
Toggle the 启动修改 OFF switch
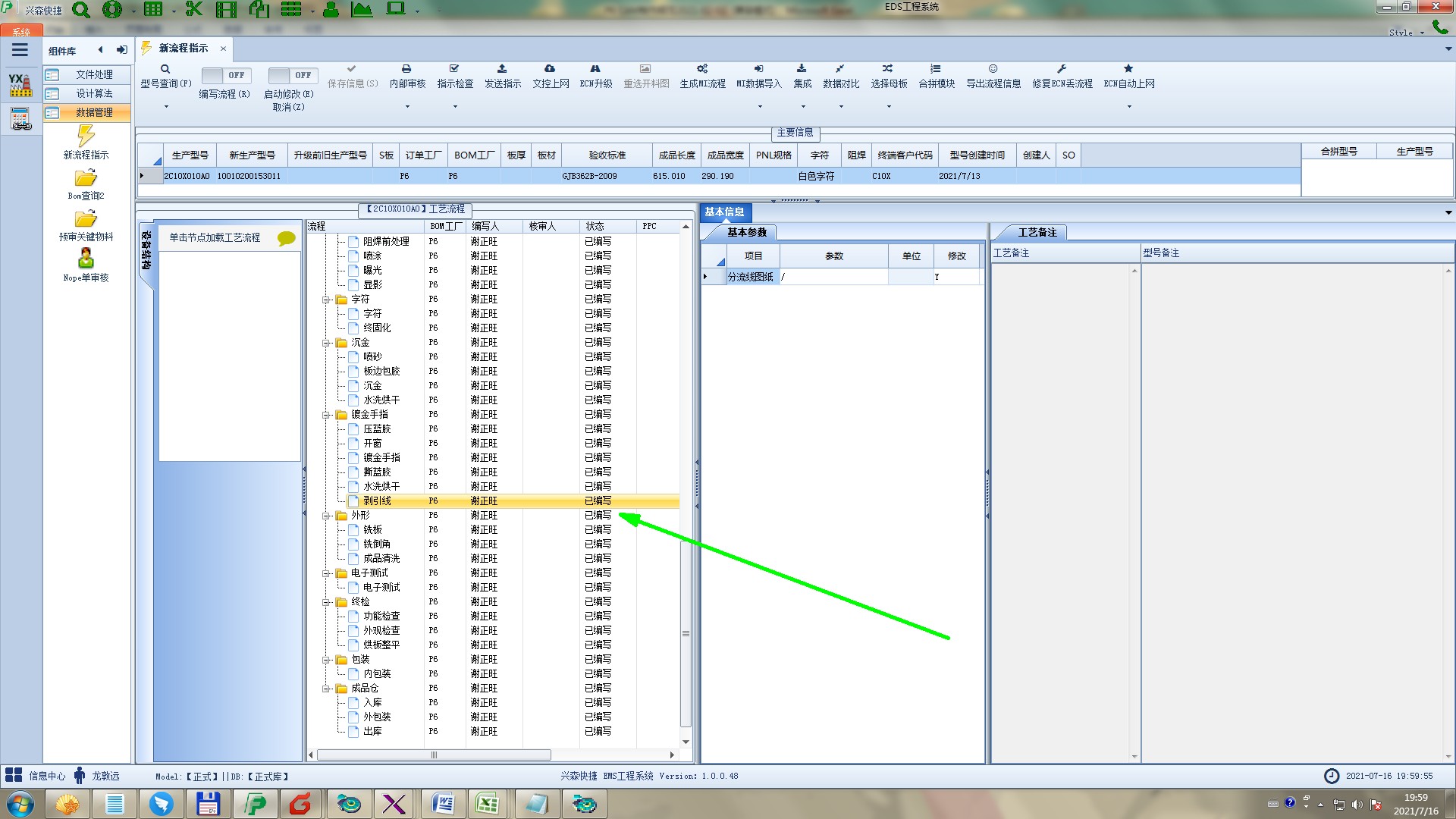[x=292, y=75]
